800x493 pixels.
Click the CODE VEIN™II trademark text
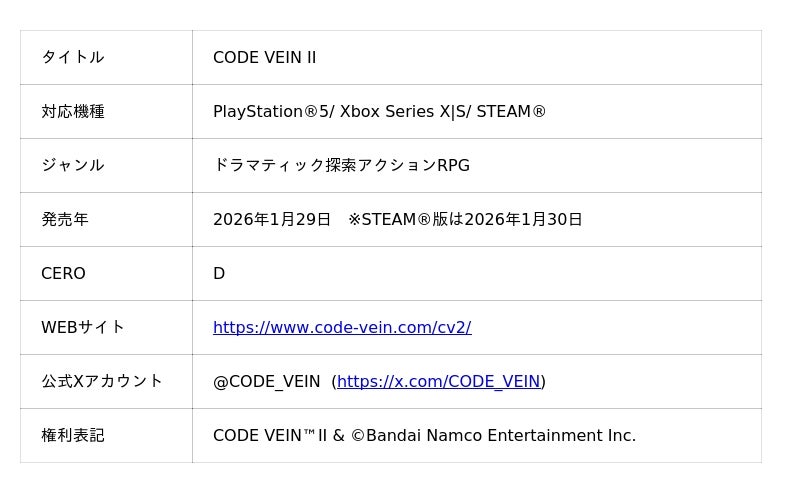point(270,436)
